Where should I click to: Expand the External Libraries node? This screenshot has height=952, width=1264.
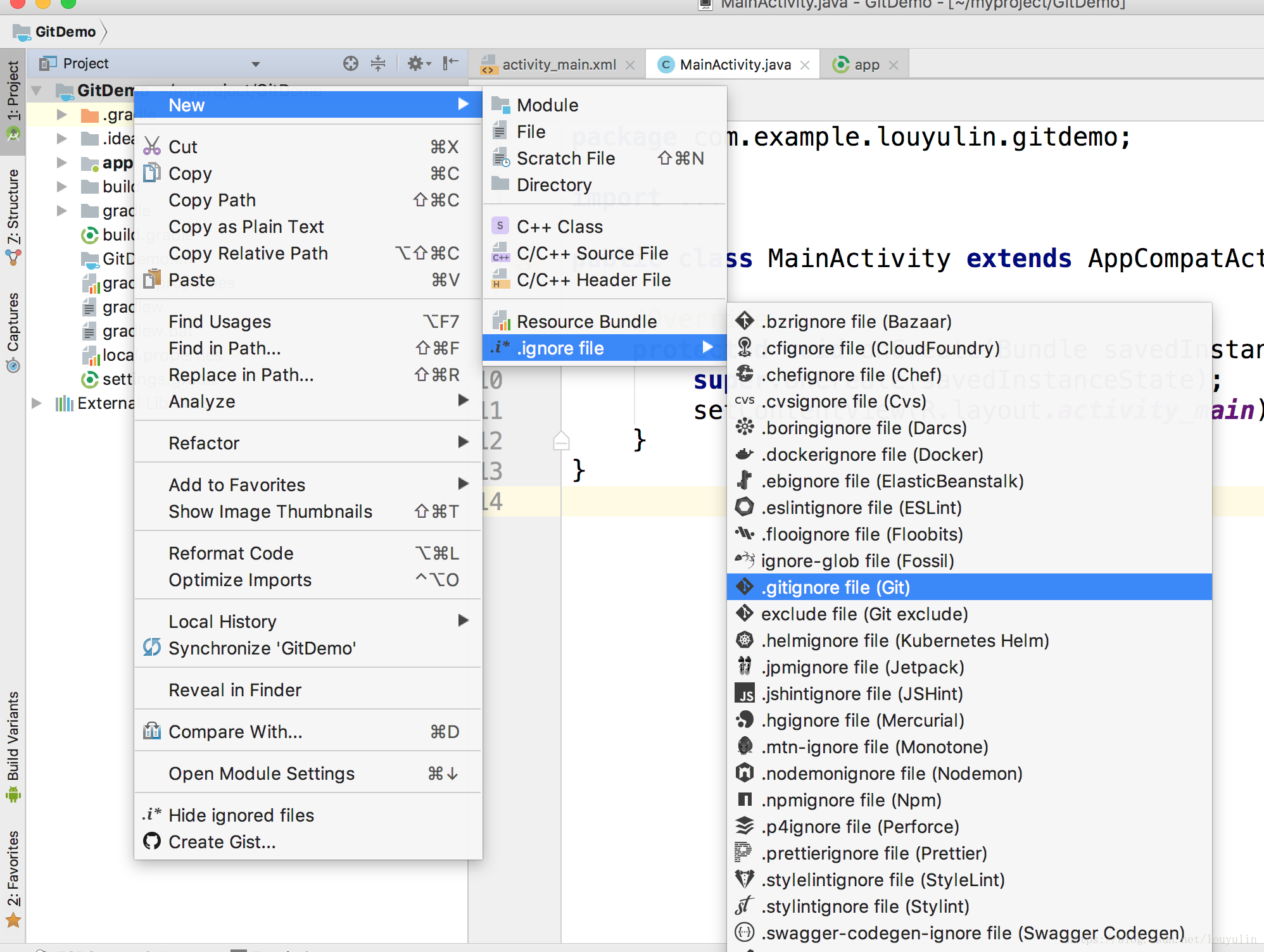[37, 403]
